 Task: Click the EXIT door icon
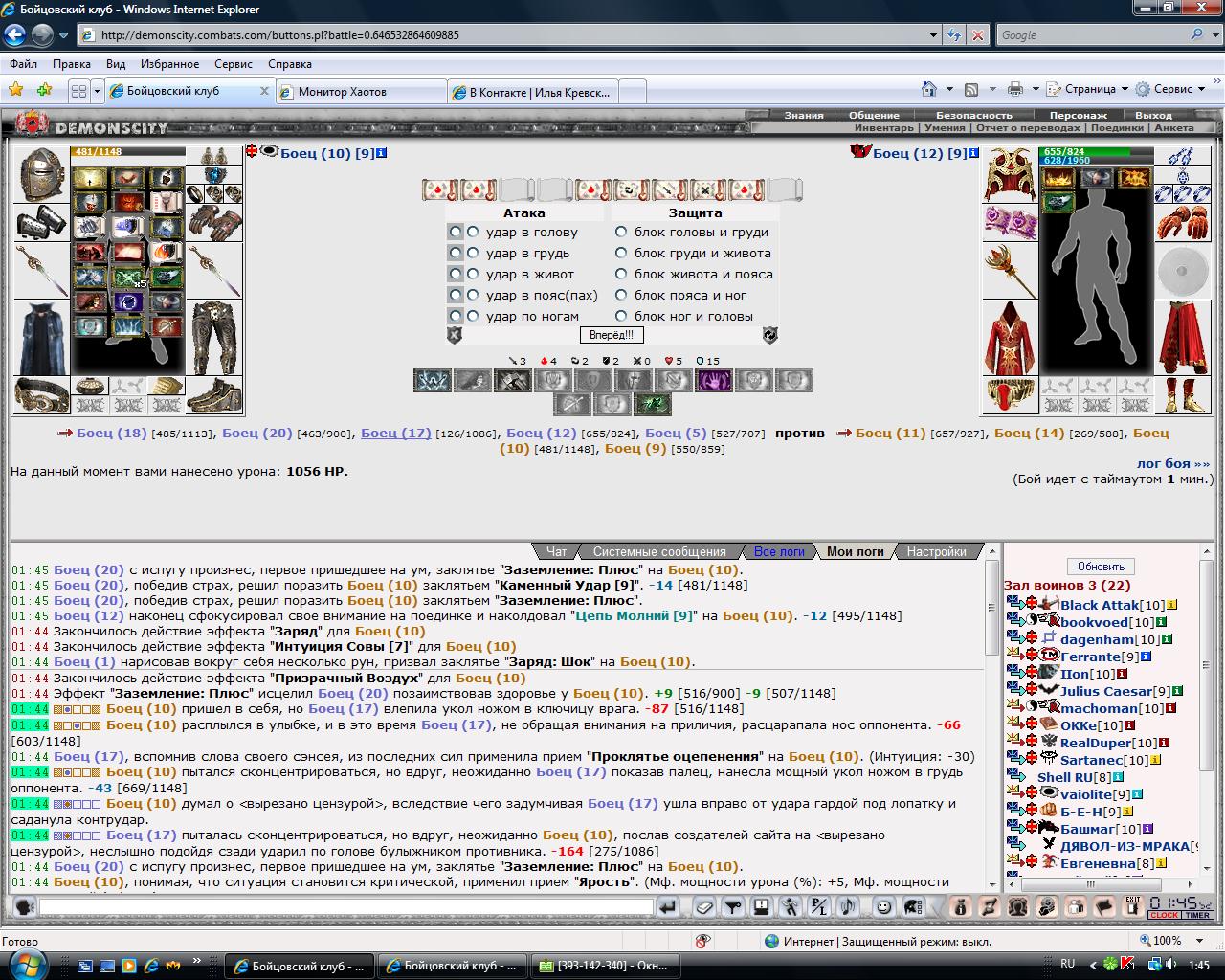point(1133,907)
